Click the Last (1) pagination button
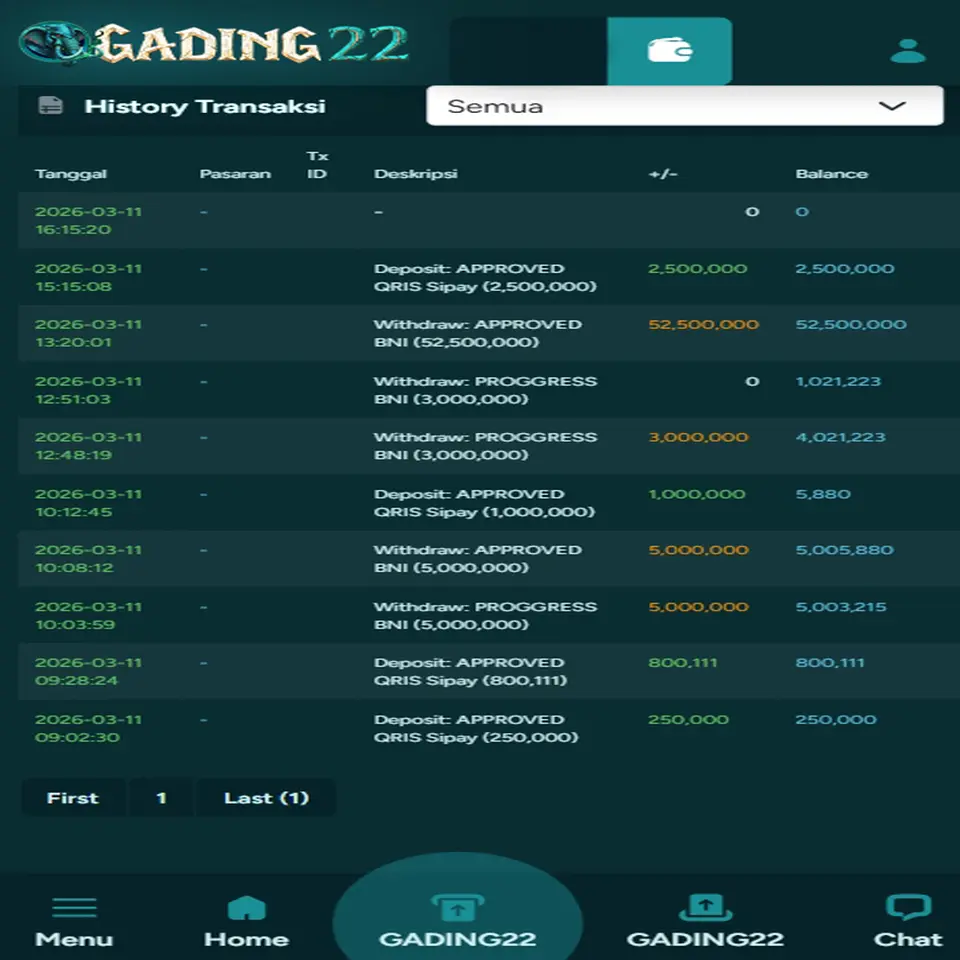960x960 pixels. click(265, 797)
